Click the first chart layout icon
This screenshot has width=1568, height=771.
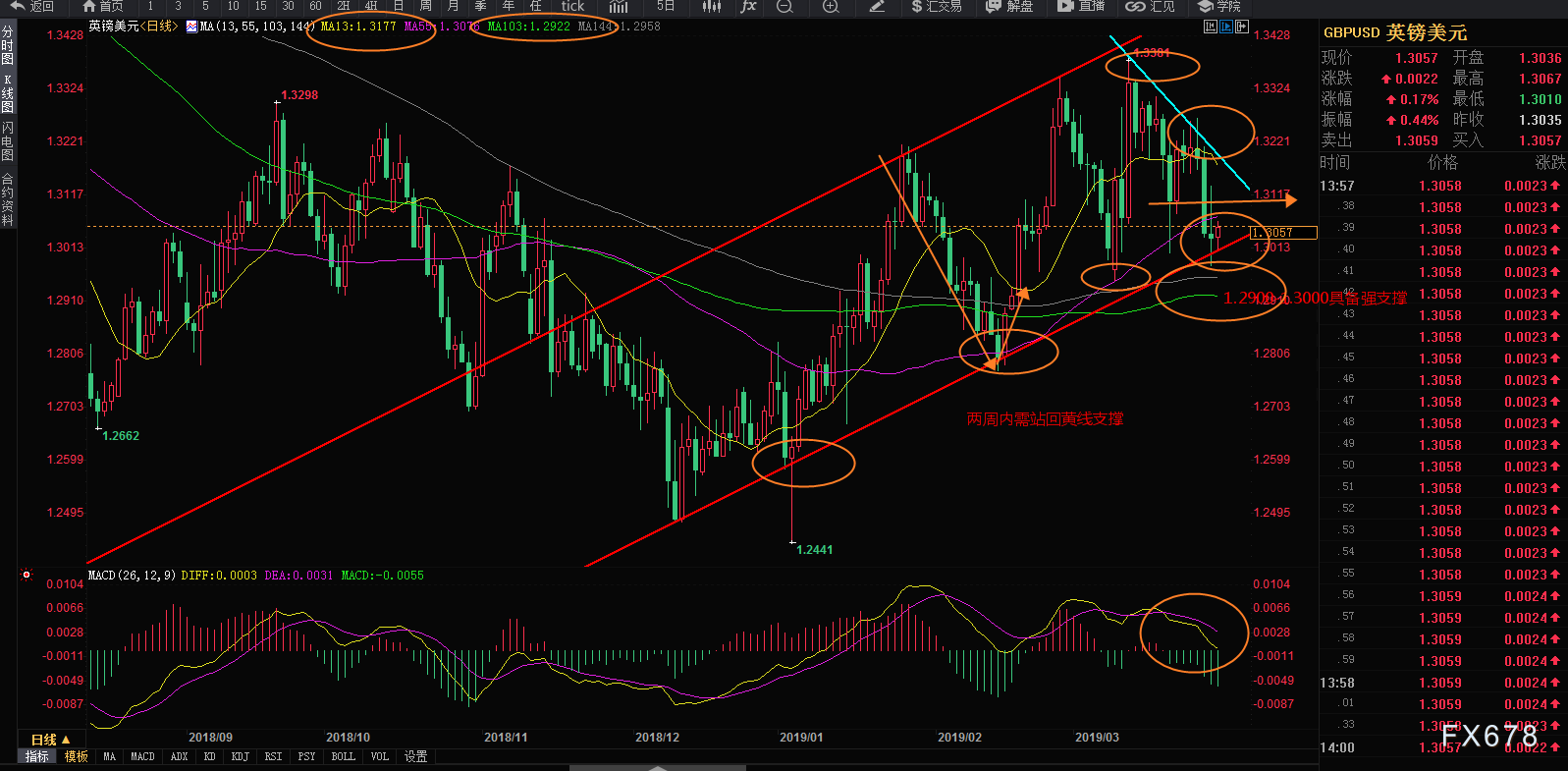coord(1211,27)
